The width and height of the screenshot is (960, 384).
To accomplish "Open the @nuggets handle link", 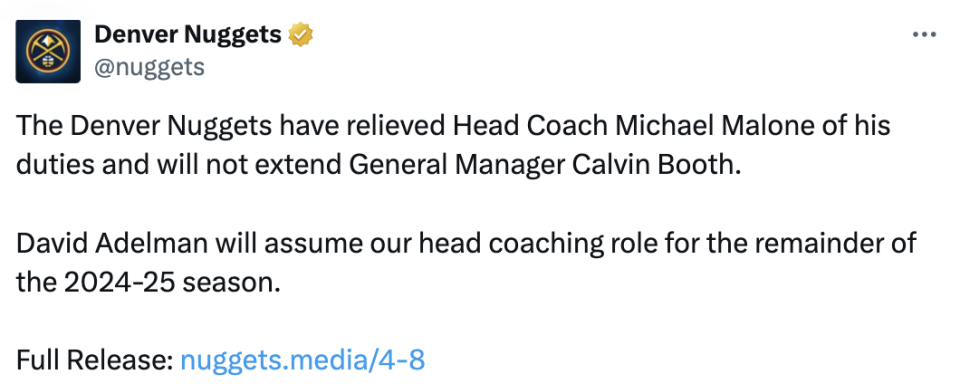I will pos(149,67).
